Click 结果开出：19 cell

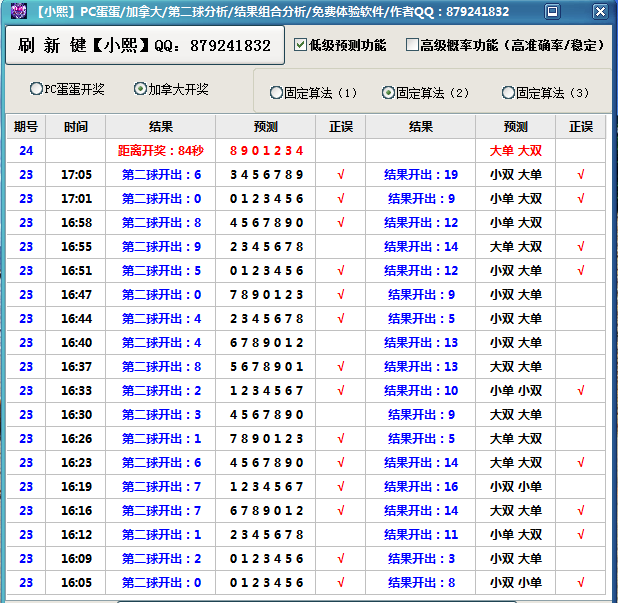point(421,175)
